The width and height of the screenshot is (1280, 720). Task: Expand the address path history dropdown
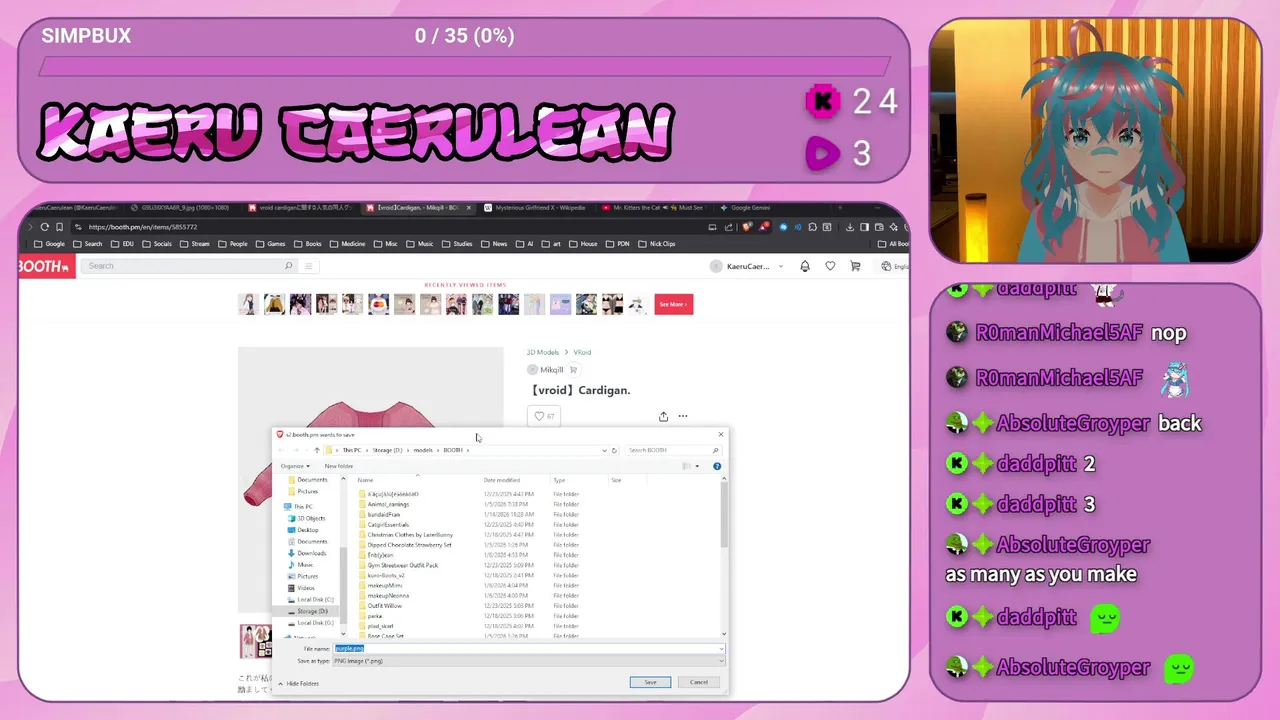pos(603,450)
